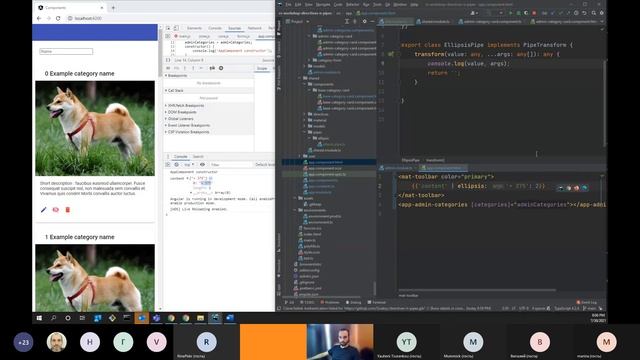The image size is (640, 360).
Task: Select the app.component.html tab in the lower editor
Action: pos(444,168)
